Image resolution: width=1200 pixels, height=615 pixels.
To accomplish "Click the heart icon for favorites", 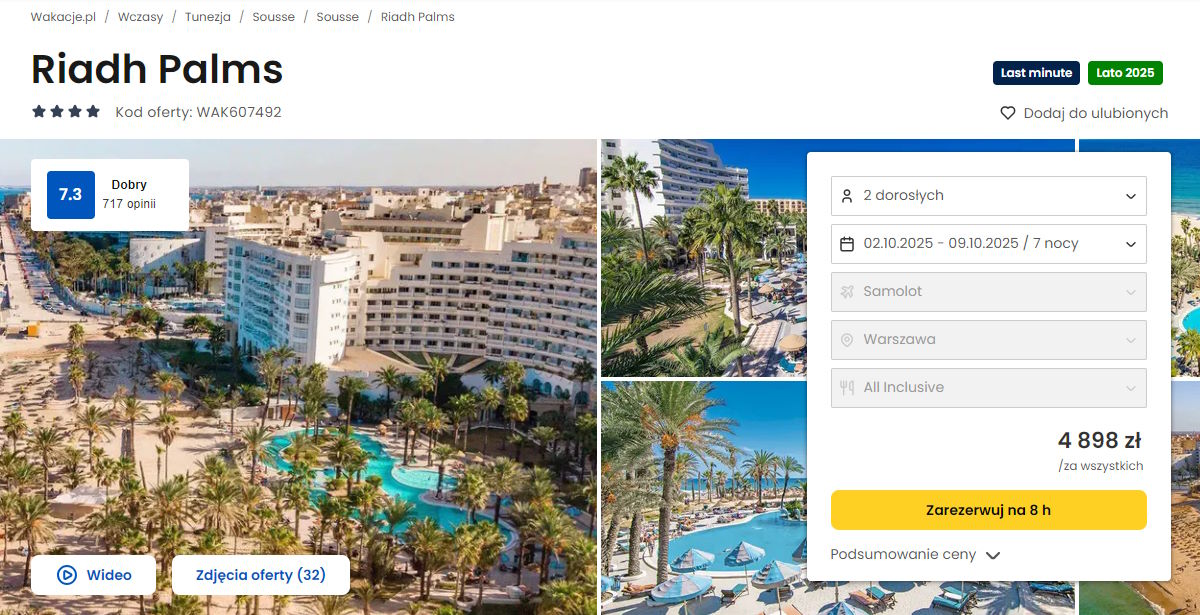I will tap(1008, 113).
